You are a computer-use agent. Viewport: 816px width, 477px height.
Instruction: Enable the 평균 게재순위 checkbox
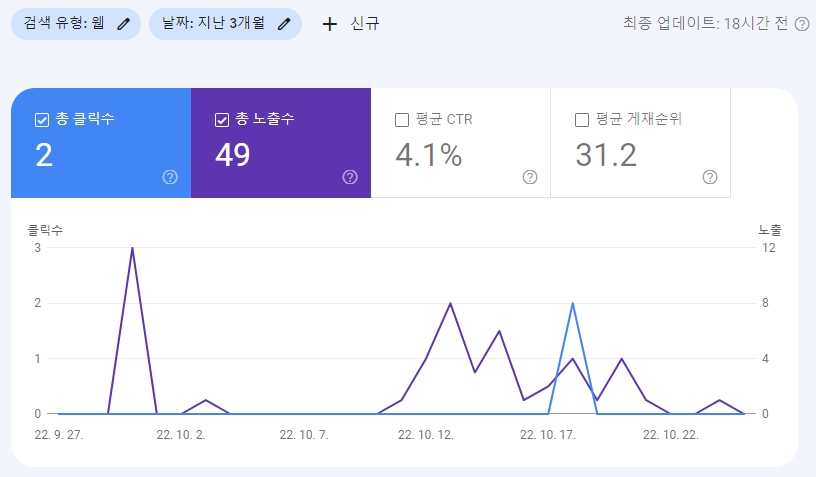582,120
